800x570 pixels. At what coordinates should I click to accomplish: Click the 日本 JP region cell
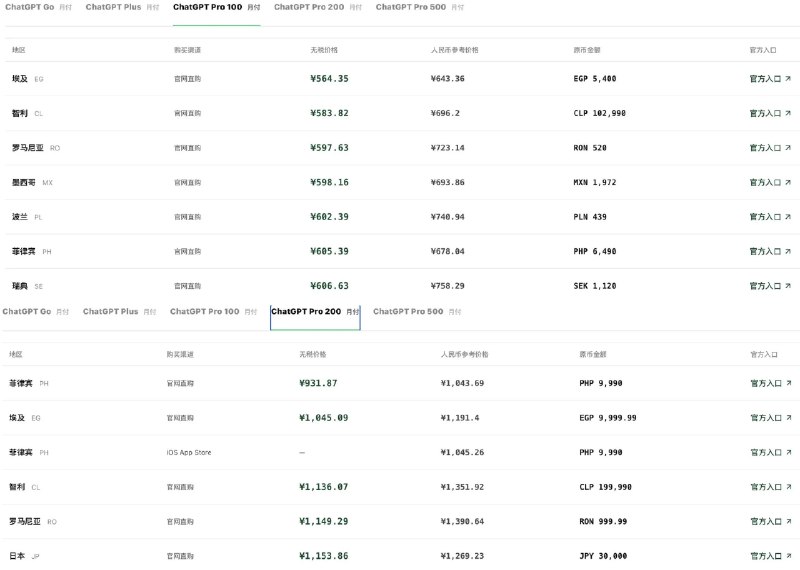(24, 556)
